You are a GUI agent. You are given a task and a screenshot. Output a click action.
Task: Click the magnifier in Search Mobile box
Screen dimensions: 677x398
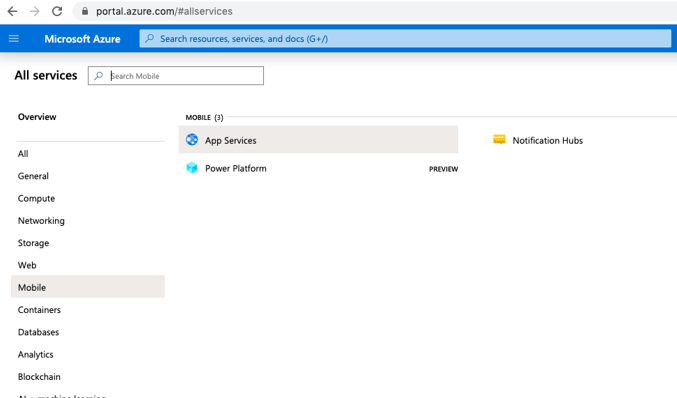pos(98,76)
